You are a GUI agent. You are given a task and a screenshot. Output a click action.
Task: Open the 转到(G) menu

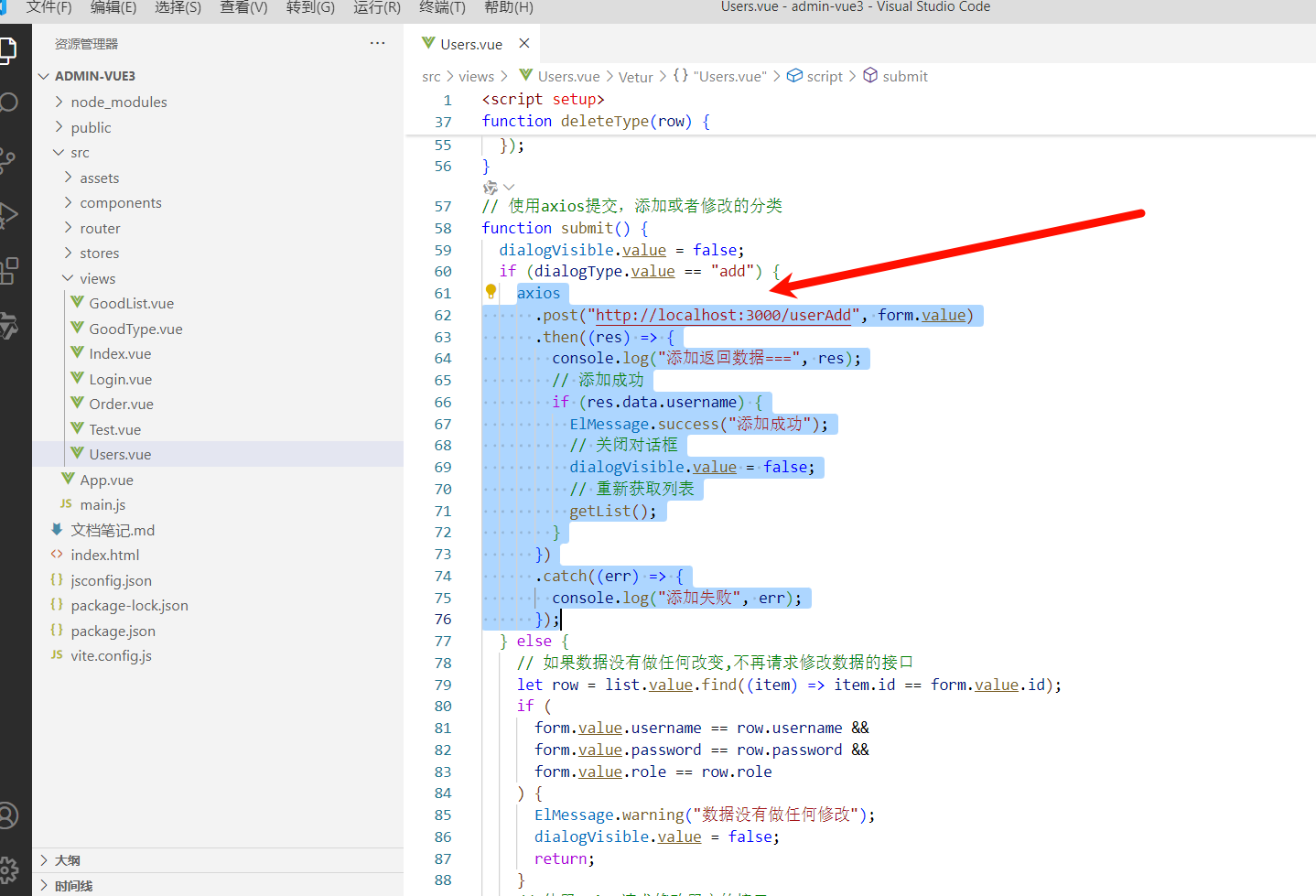coord(311,7)
